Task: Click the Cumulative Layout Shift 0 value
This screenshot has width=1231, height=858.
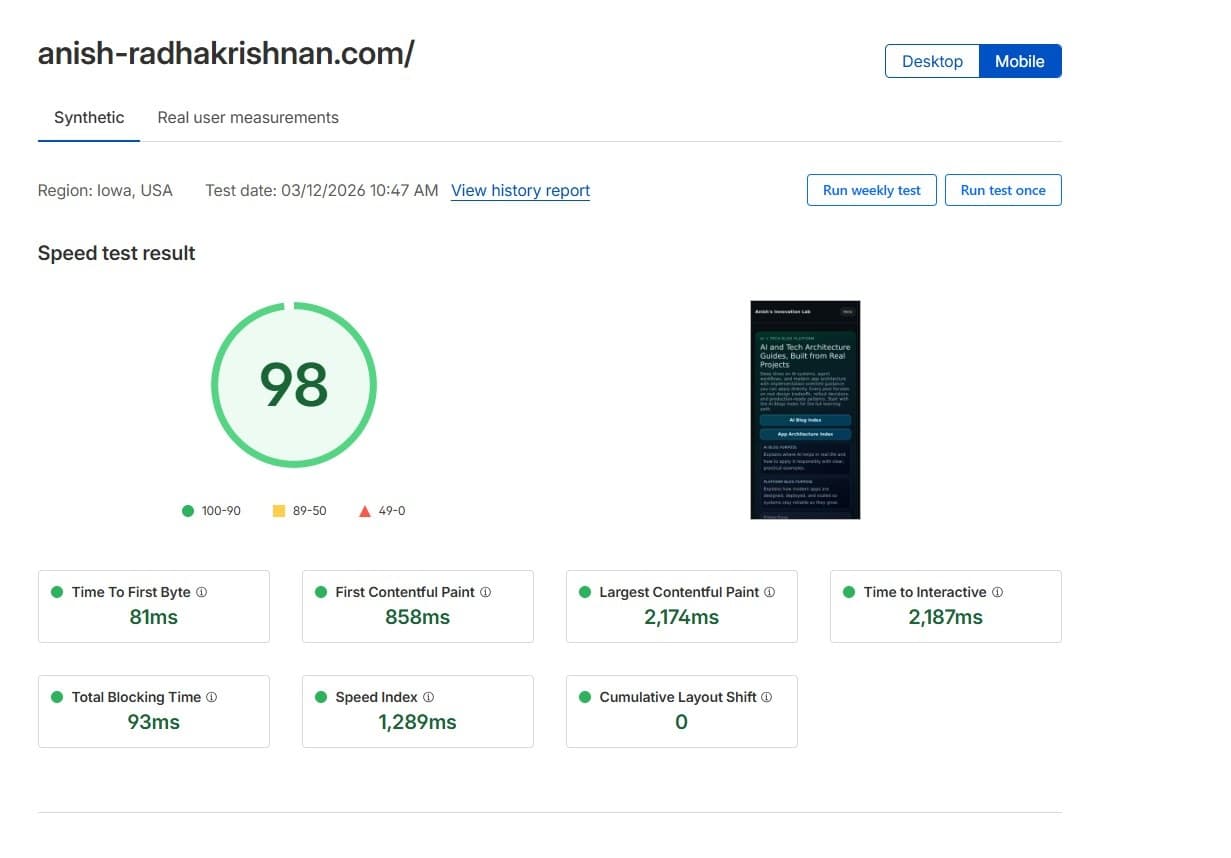Action: [682, 722]
